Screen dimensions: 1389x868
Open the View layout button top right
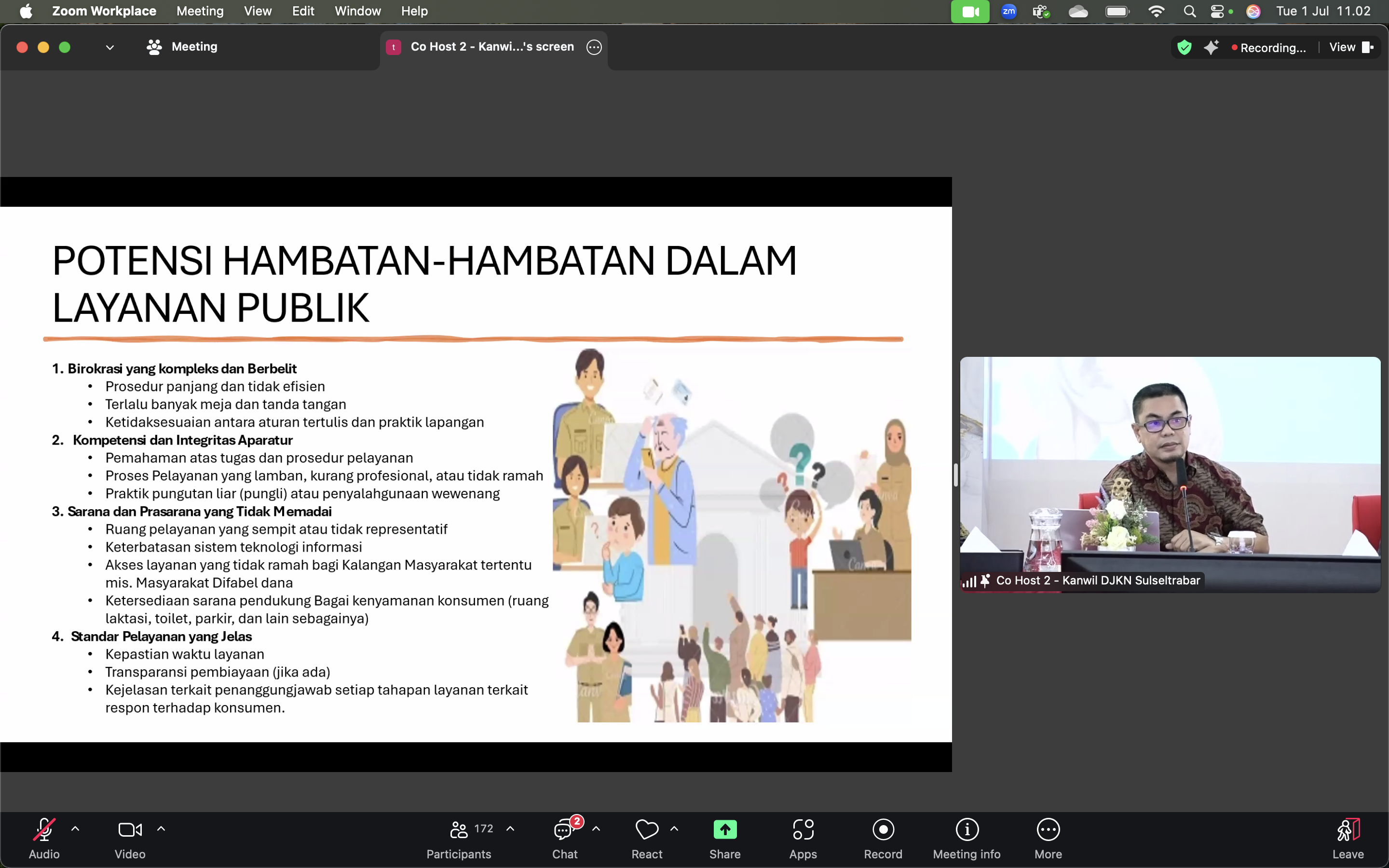click(x=1350, y=48)
